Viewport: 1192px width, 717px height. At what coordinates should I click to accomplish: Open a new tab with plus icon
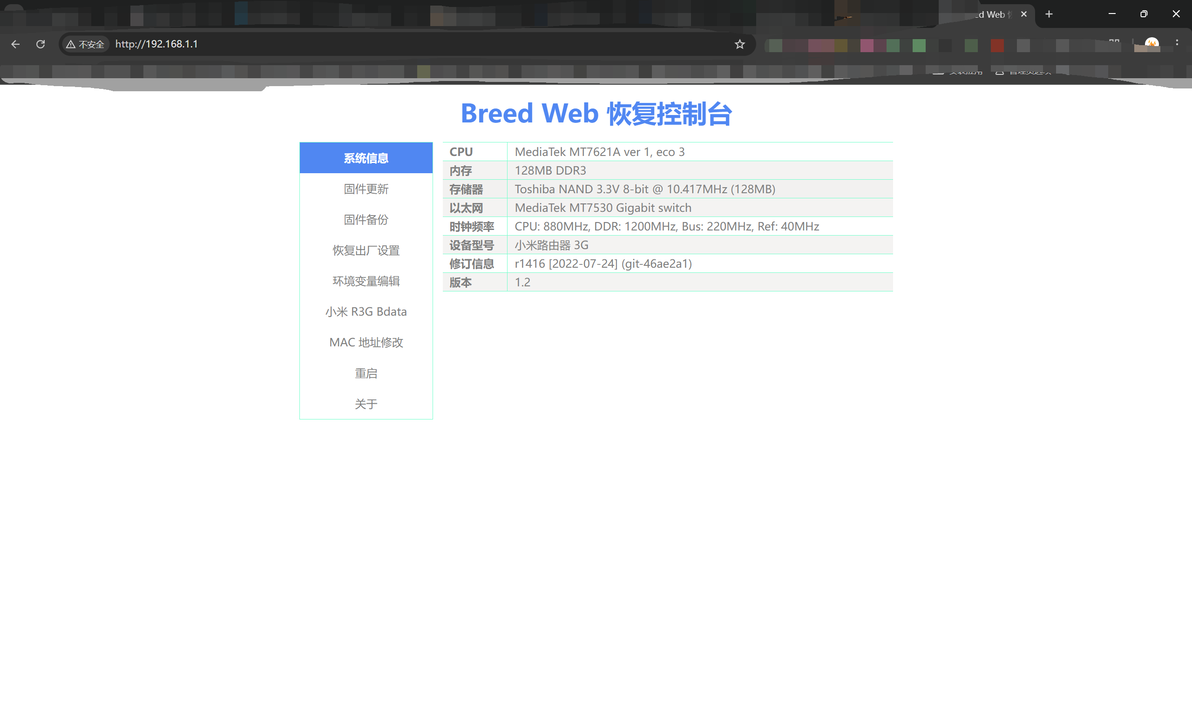point(1049,14)
